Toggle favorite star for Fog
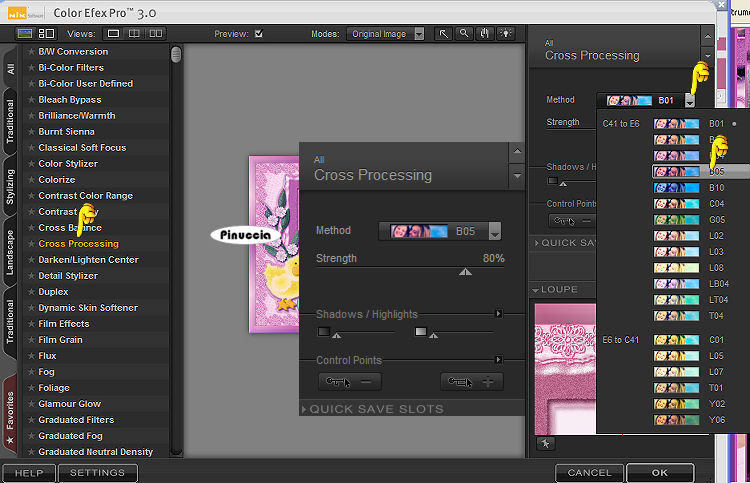This screenshot has height=483, width=750. (31, 372)
